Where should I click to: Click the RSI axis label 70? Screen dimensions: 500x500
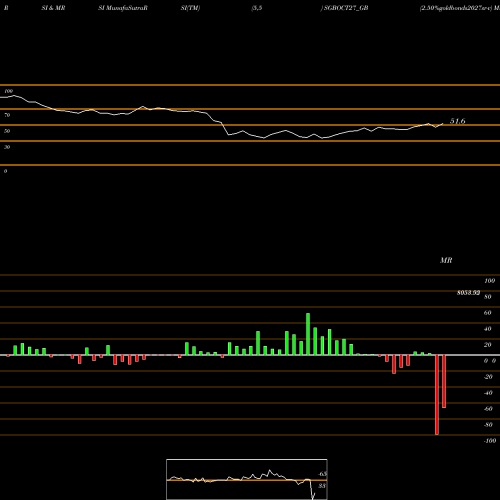(x=7, y=115)
